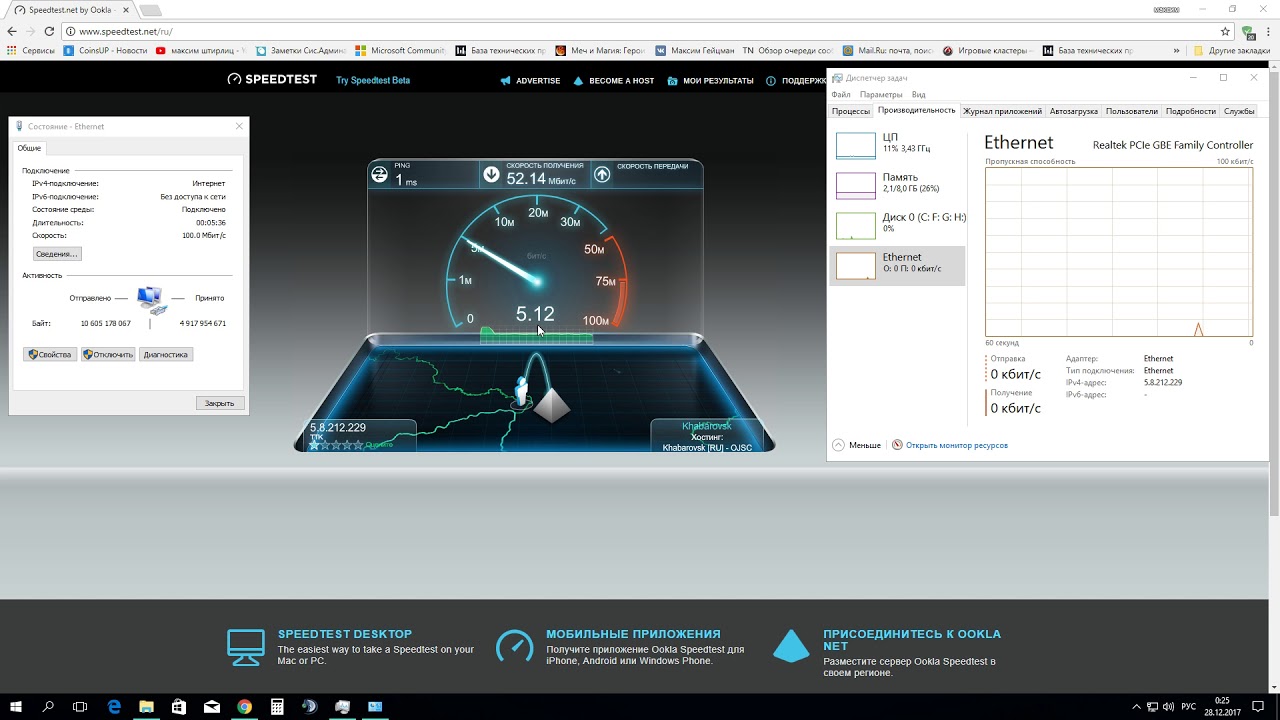Open the Файл menu in Task Manager

(841, 95)
